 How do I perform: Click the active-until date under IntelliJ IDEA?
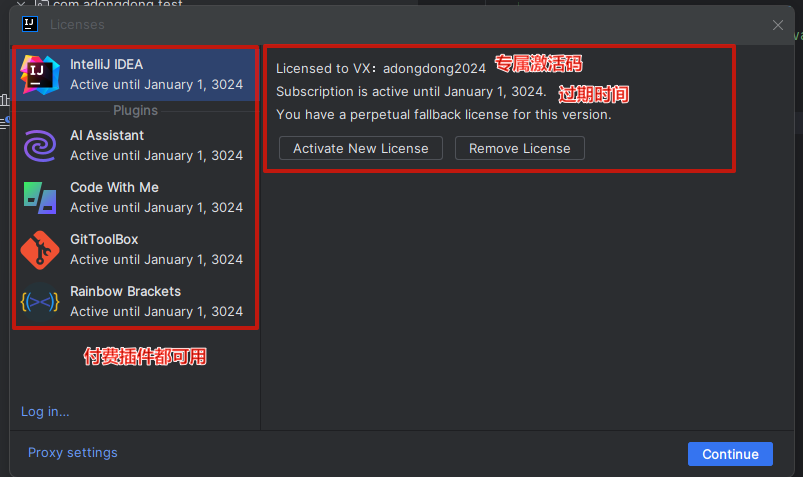click(x=156, y=85)
